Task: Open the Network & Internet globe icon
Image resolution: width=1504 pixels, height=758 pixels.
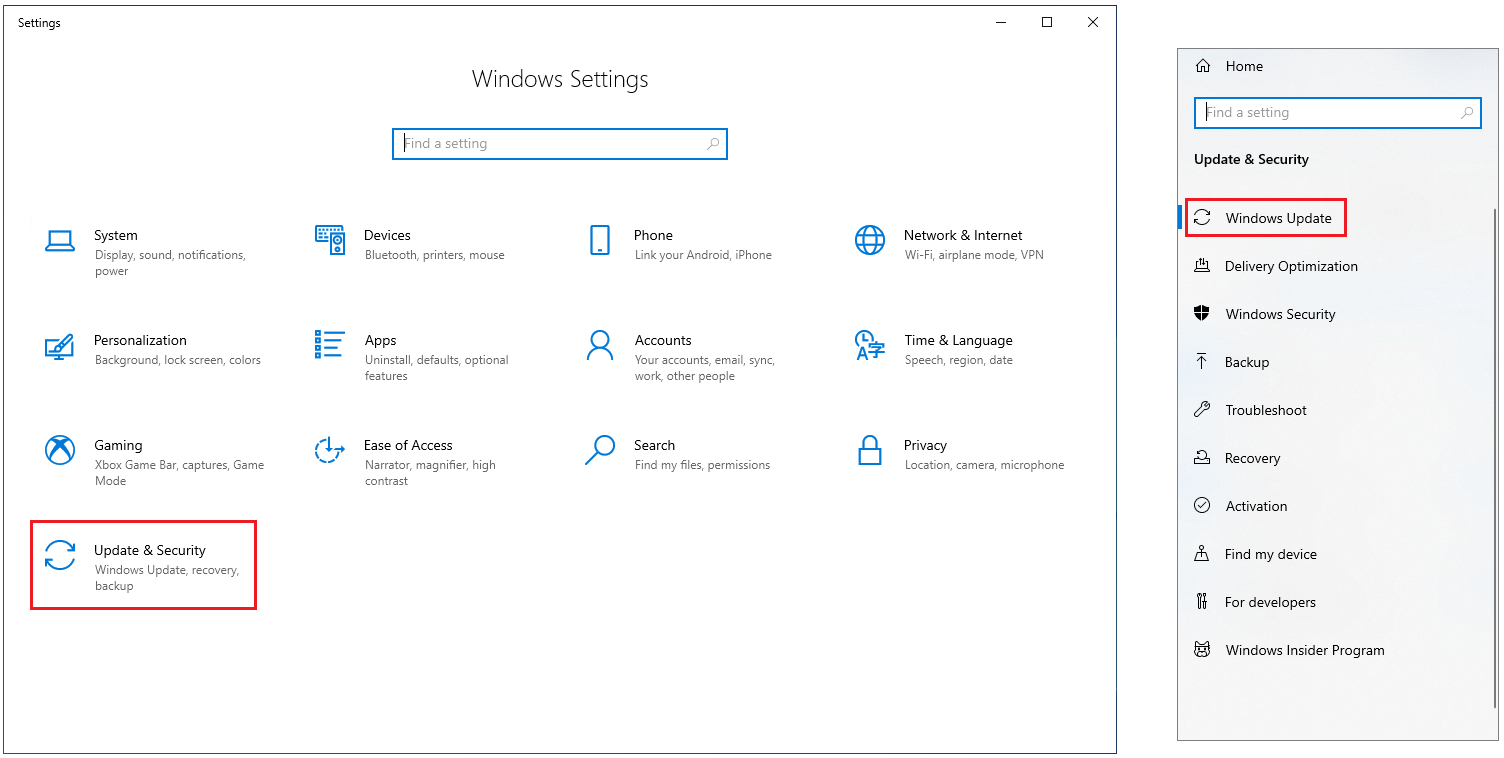Action: tap(870, 240)
